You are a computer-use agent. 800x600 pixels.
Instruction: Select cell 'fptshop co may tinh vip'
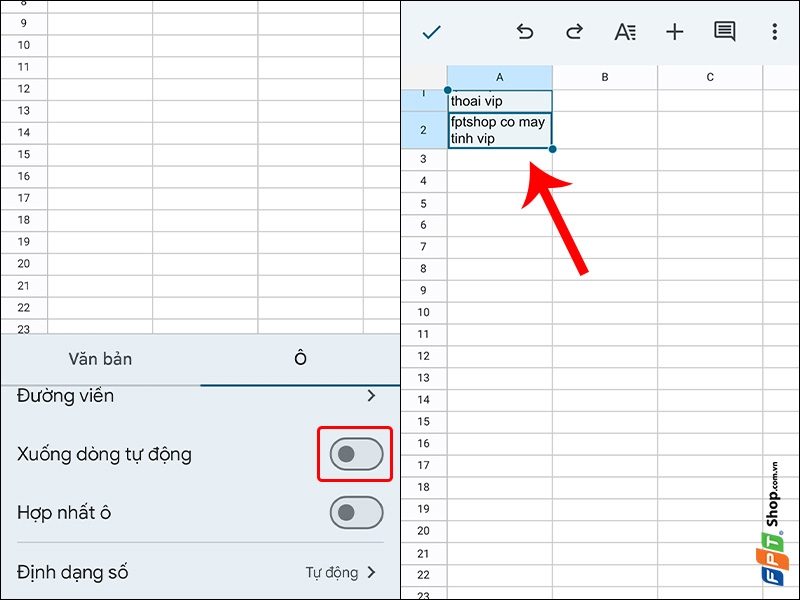tap(499, 130)
